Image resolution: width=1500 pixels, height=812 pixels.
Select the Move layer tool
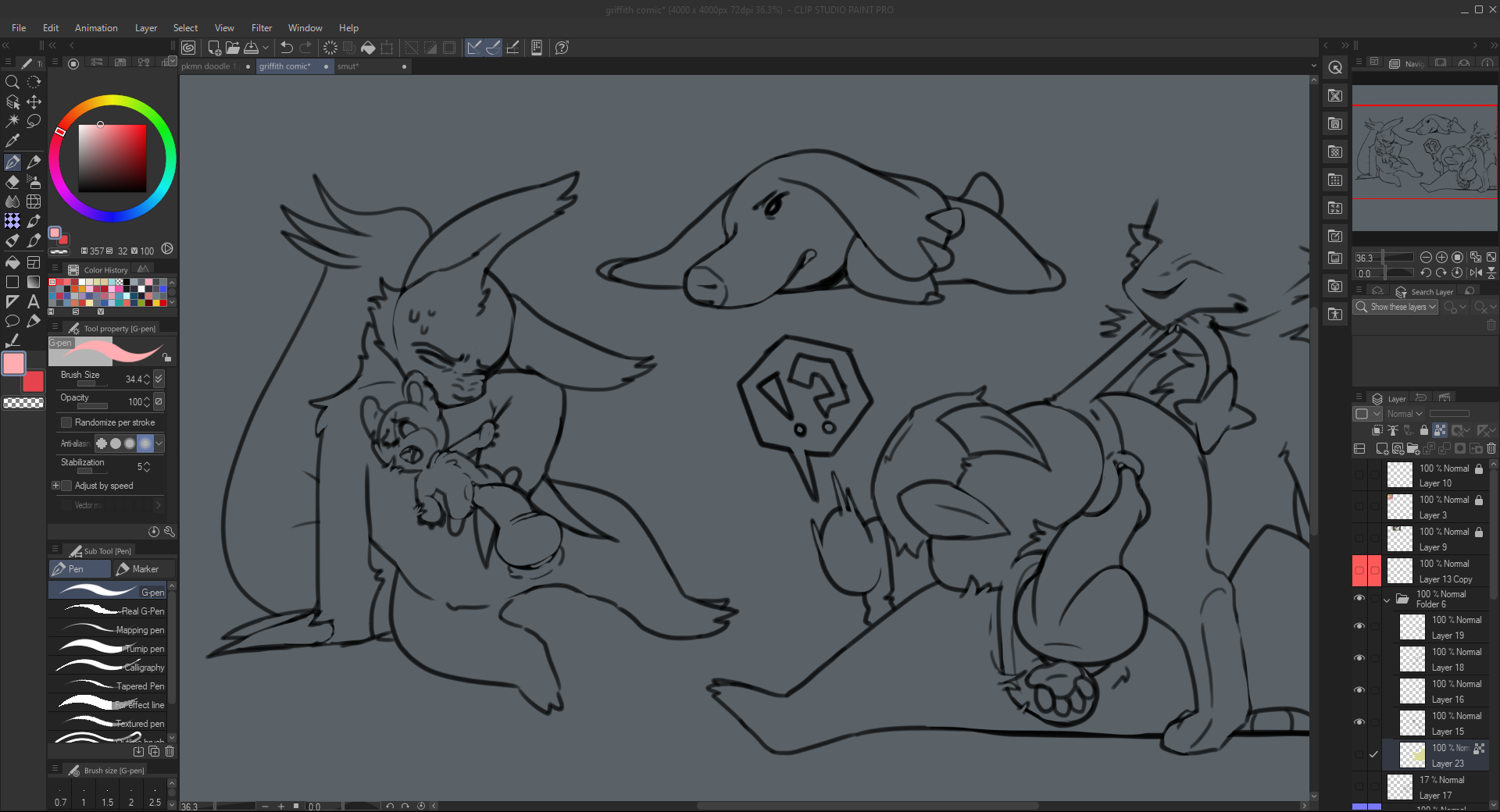coord(34,101)
